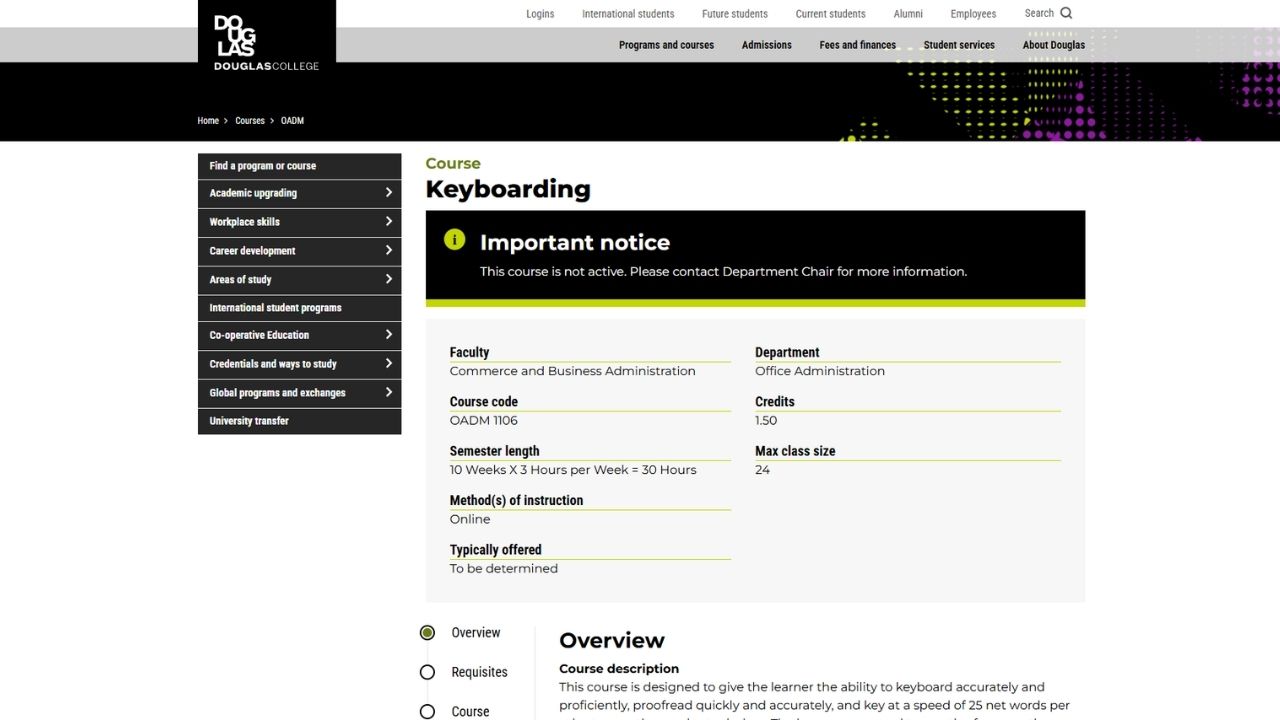Click the Overview section heading
The width and height of the screenshot is (1280, 720).
(x=612, y=640)
